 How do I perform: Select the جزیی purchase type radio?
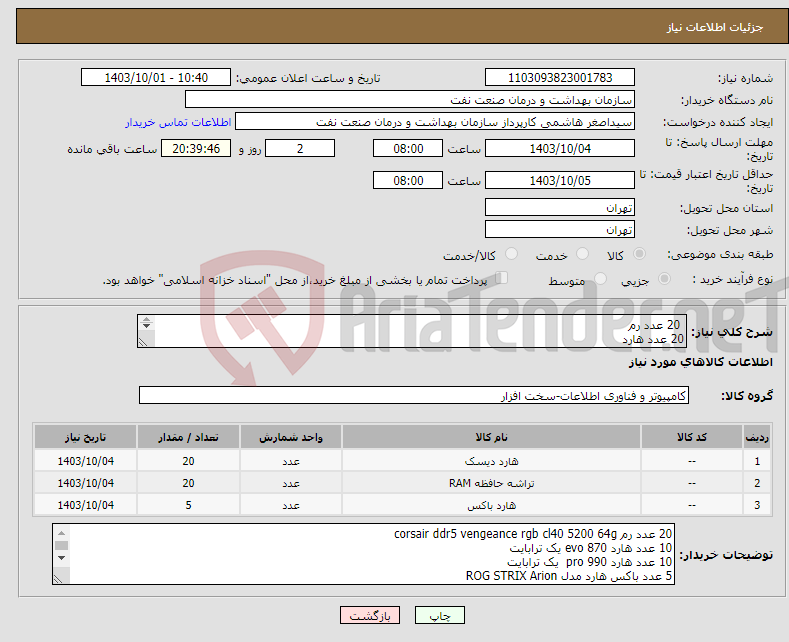(x=664, y=279)
